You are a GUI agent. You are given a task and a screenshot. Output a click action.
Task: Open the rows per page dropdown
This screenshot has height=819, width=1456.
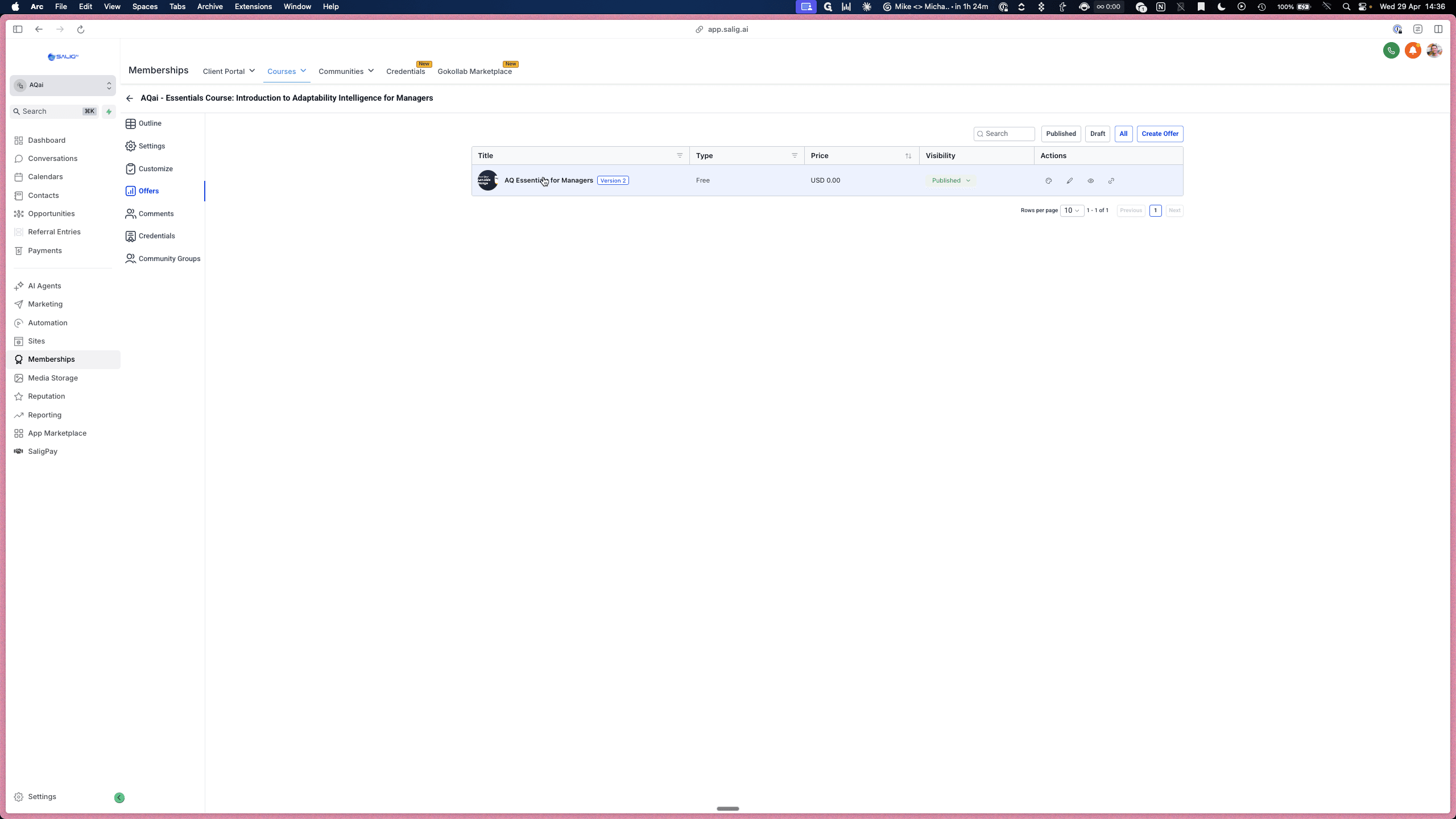click(x=1072, y=210)
